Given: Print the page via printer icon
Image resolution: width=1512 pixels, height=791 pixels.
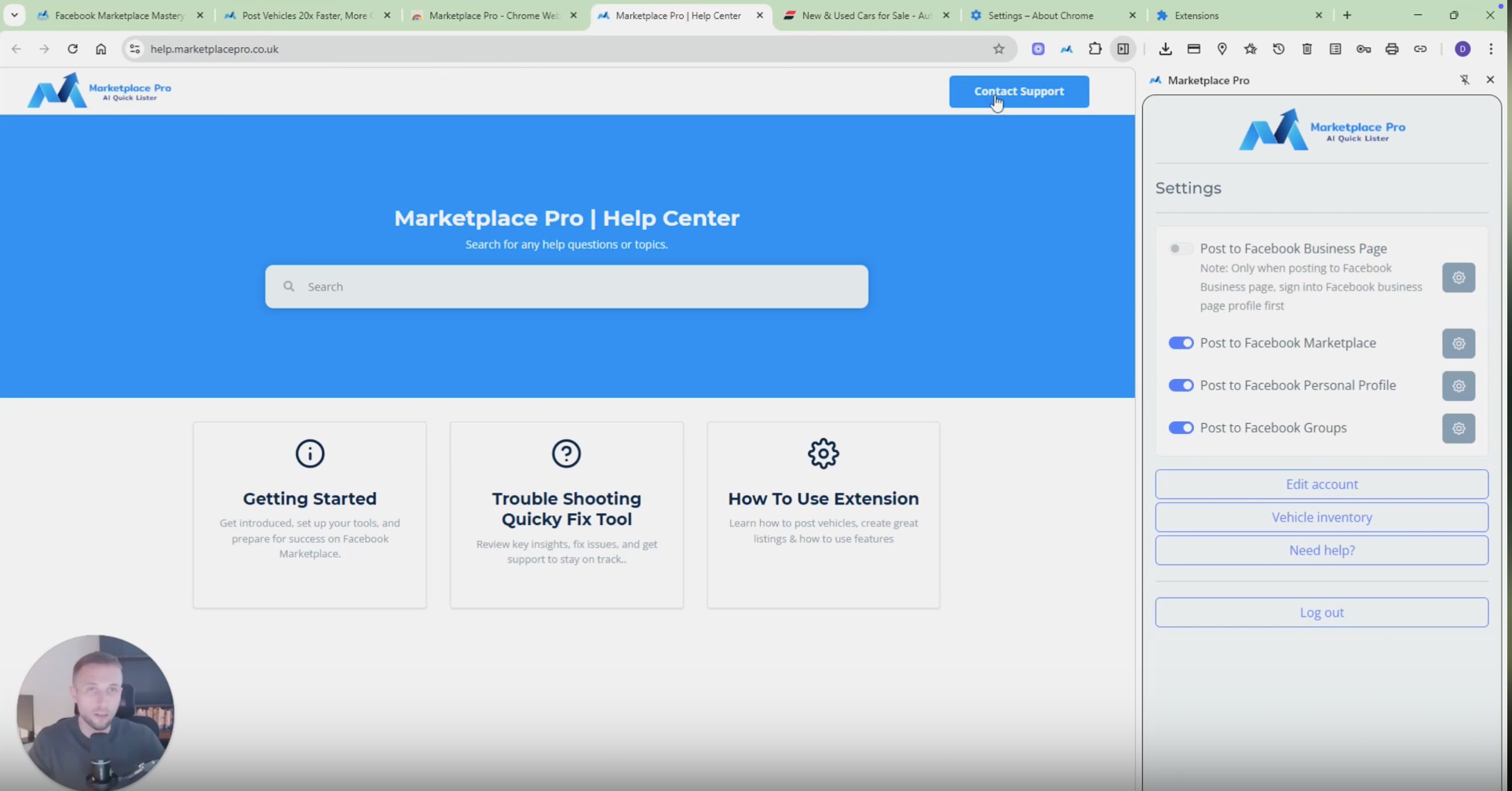Looking at the screenshot, I should tap(1391, 49).
